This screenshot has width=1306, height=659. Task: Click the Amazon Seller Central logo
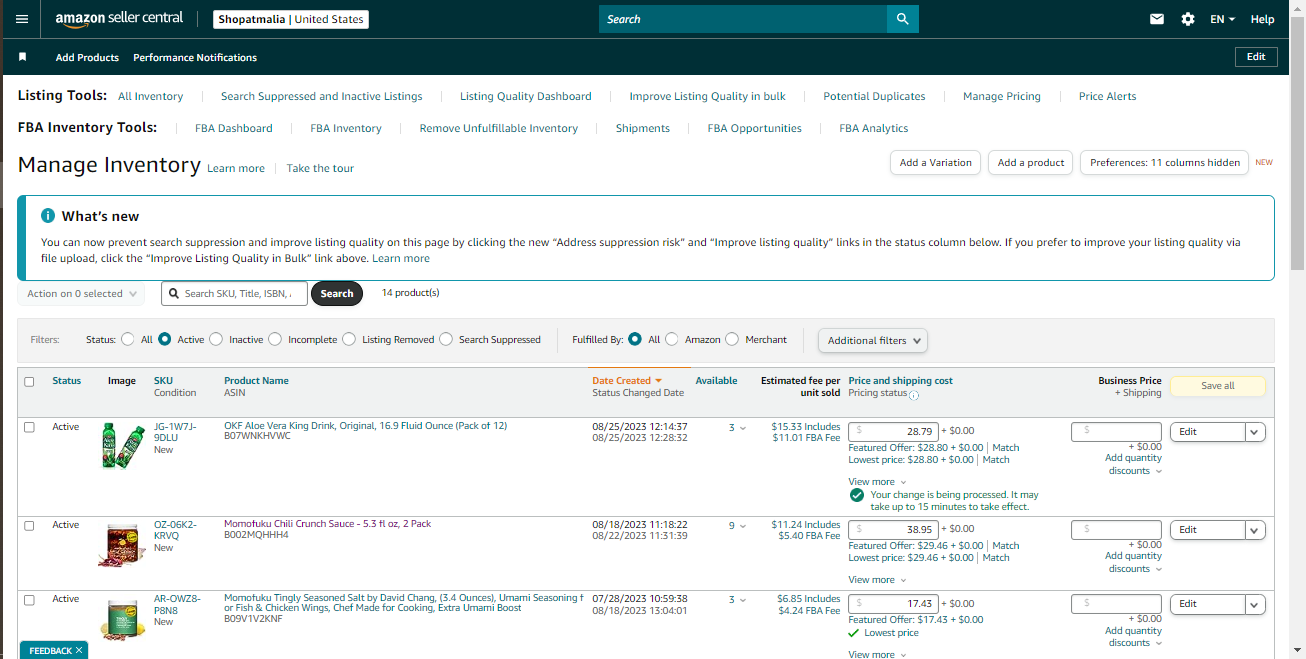coord(119,19)
